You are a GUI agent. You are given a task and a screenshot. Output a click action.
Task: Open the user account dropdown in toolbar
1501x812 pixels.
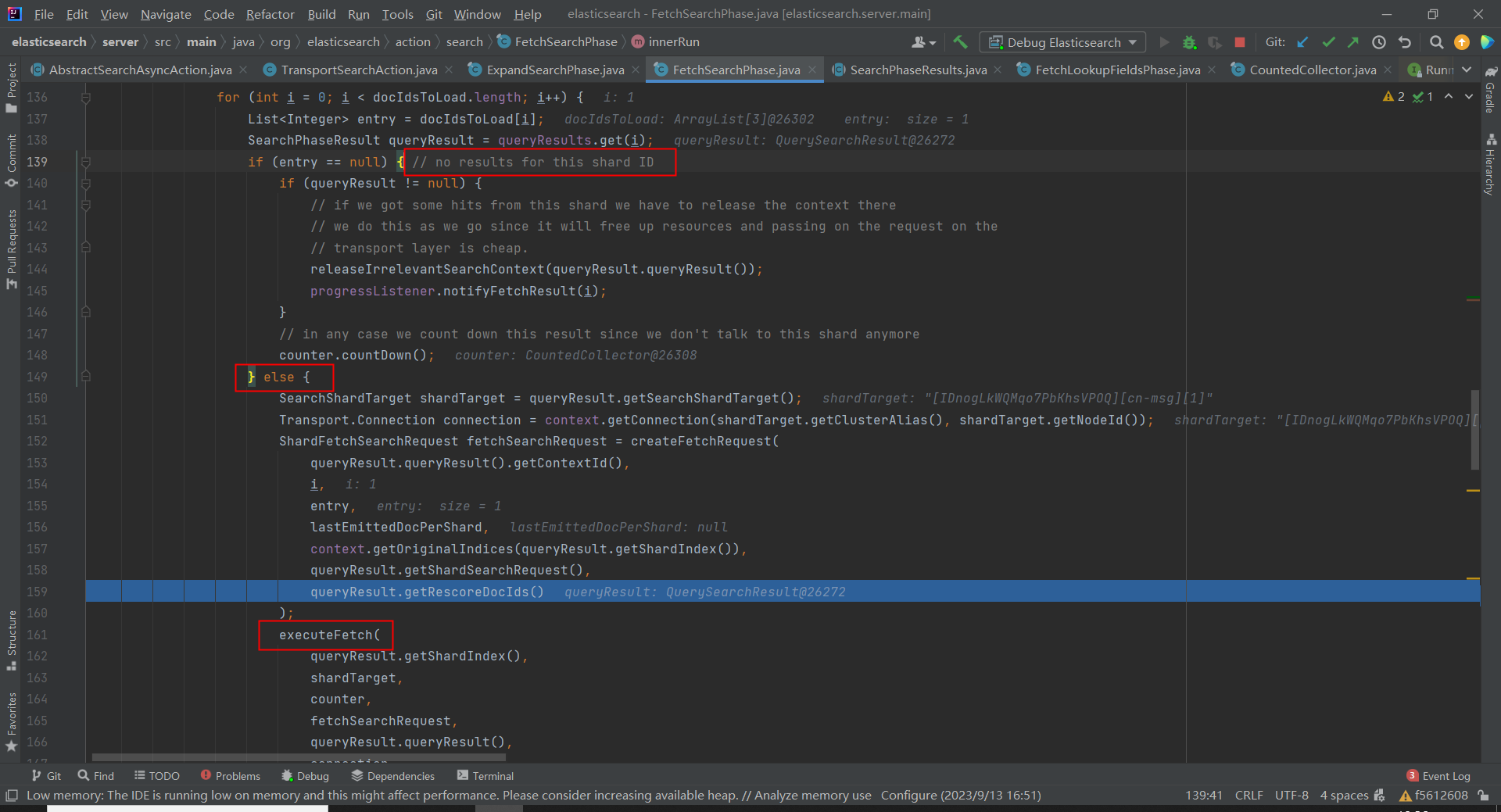pos(923,42)
